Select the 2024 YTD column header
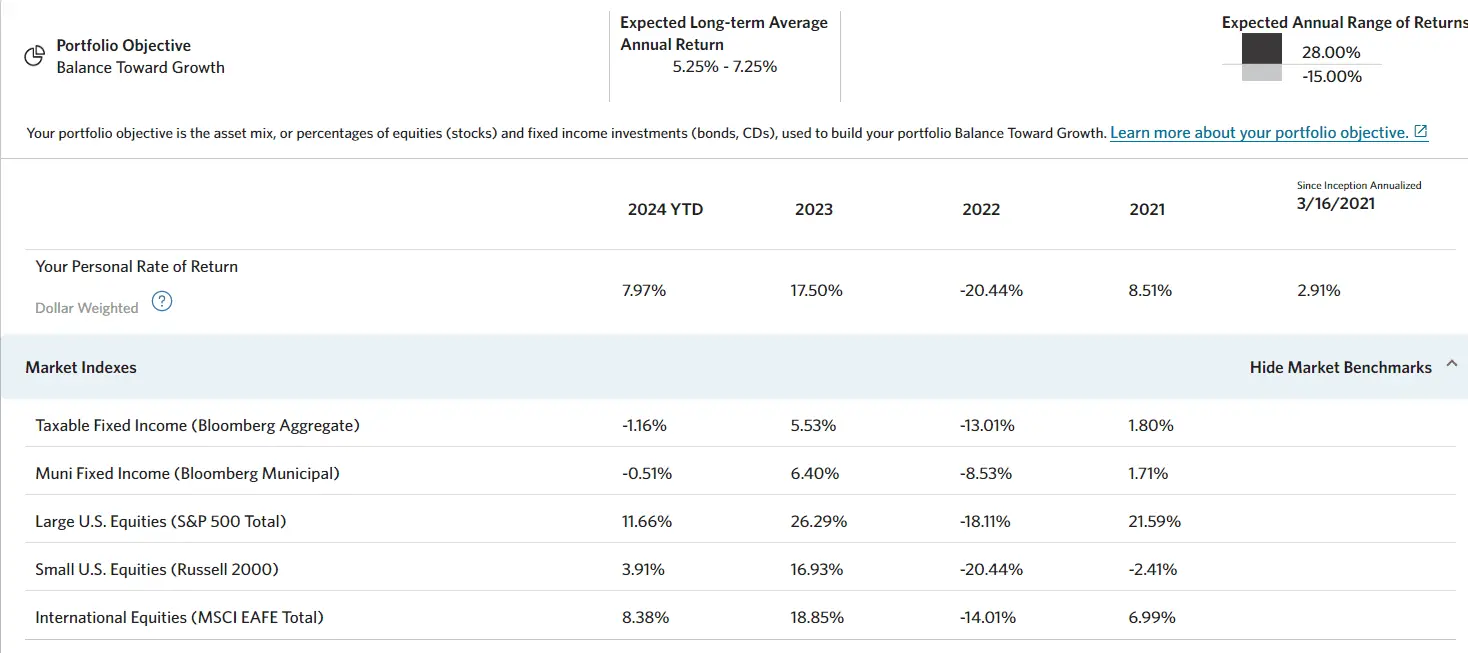1468x653 pixels. click(665, 209)
